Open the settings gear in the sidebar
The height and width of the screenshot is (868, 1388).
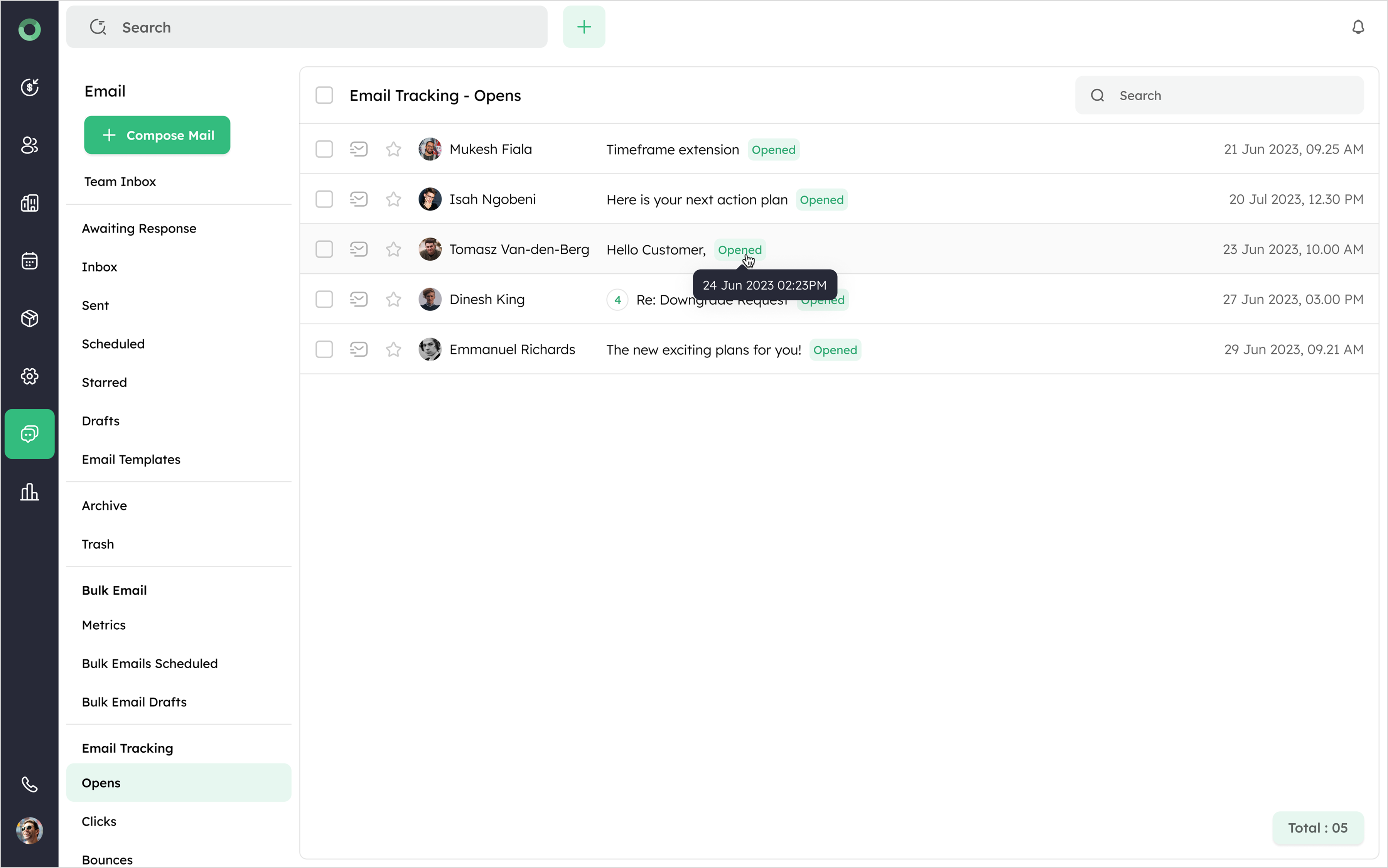[29, 376]
